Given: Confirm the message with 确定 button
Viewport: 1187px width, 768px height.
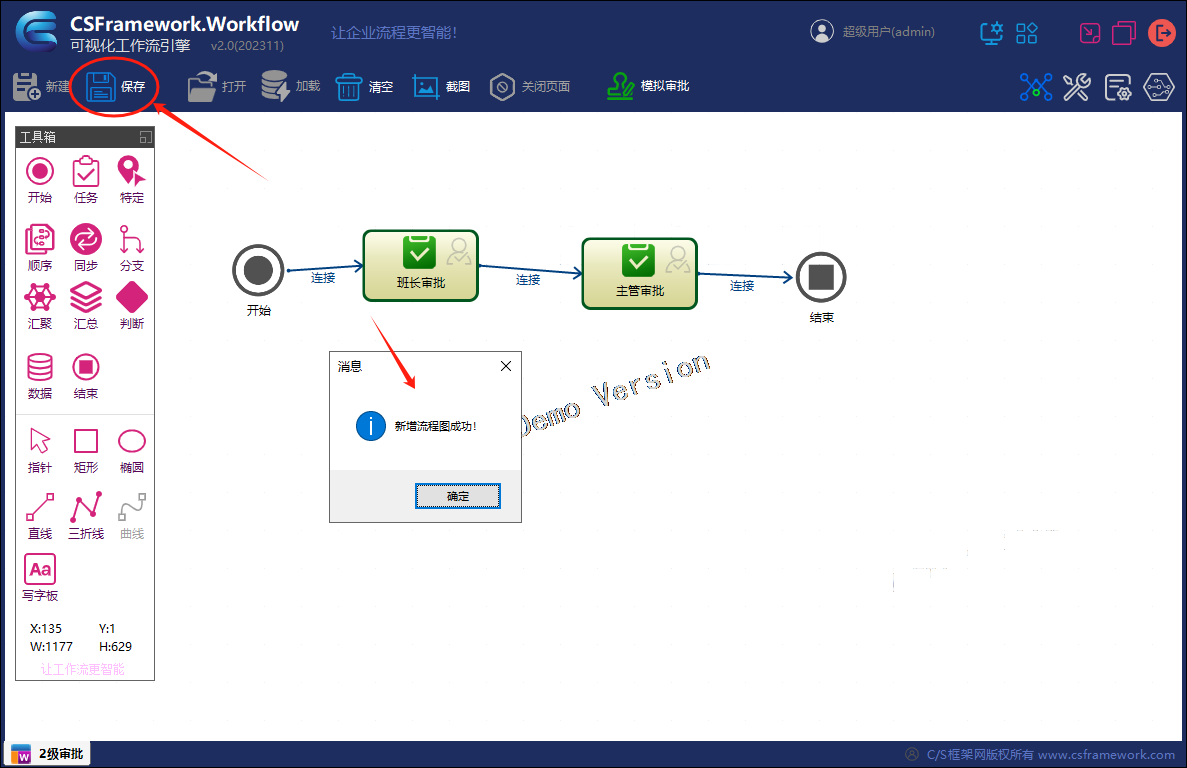Looking at the screenshot, I should 458,496.
